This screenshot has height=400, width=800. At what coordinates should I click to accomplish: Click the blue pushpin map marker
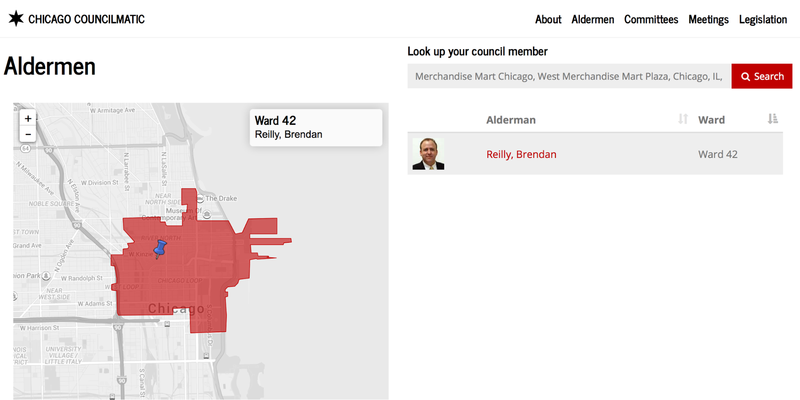click(159, 247)
